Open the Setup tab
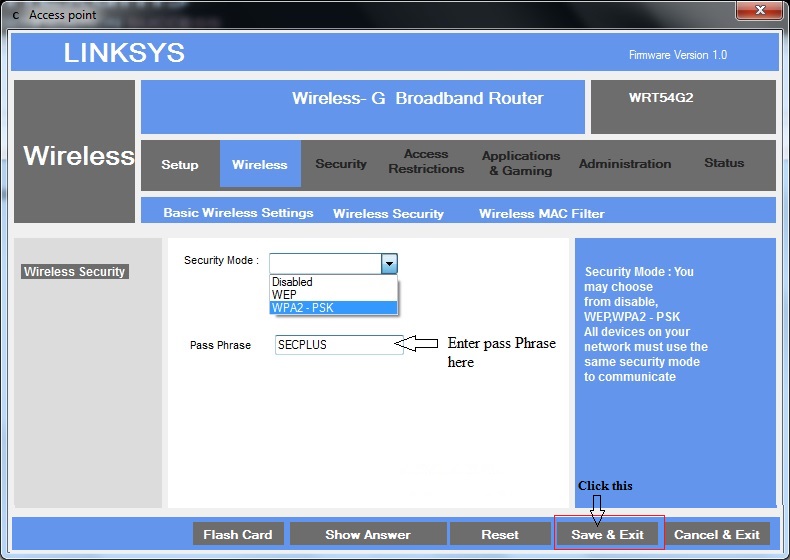This screenshot has height=560, width=790. 179,165
